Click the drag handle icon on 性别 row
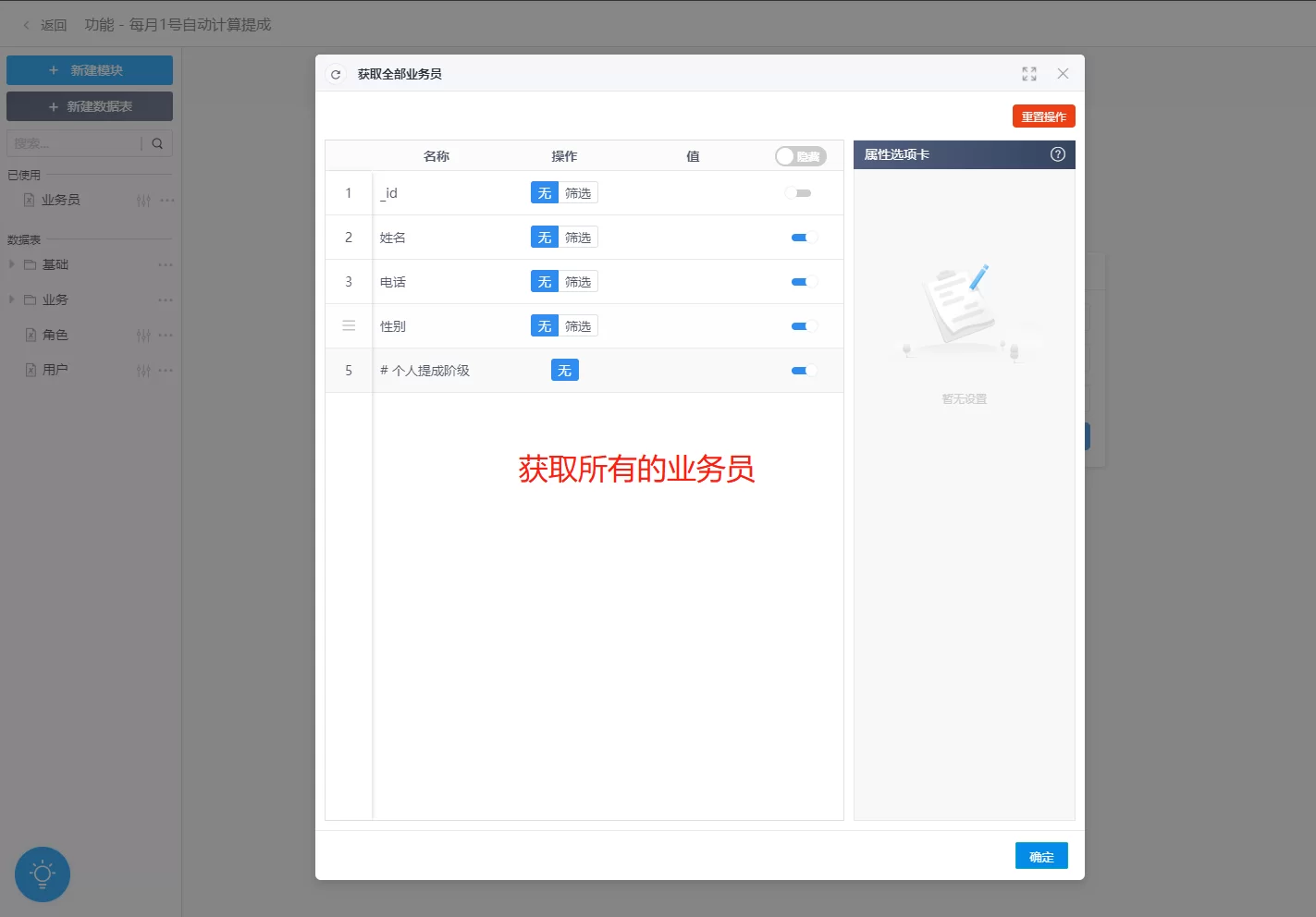 [349, 326]
